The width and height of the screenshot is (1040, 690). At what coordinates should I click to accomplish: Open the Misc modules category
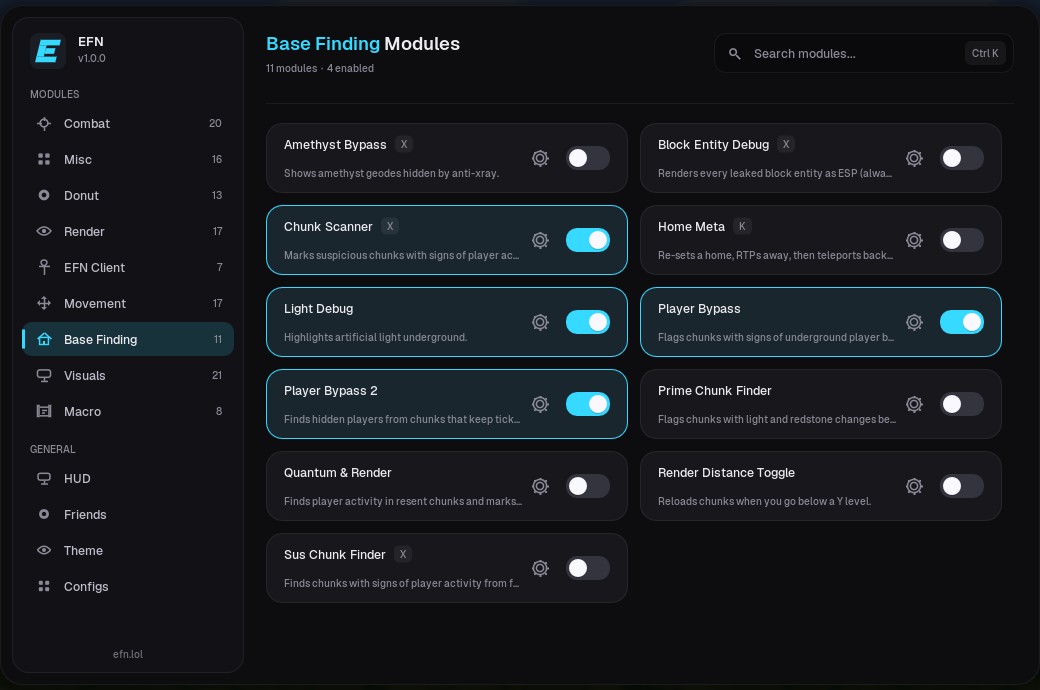(128, 159)
